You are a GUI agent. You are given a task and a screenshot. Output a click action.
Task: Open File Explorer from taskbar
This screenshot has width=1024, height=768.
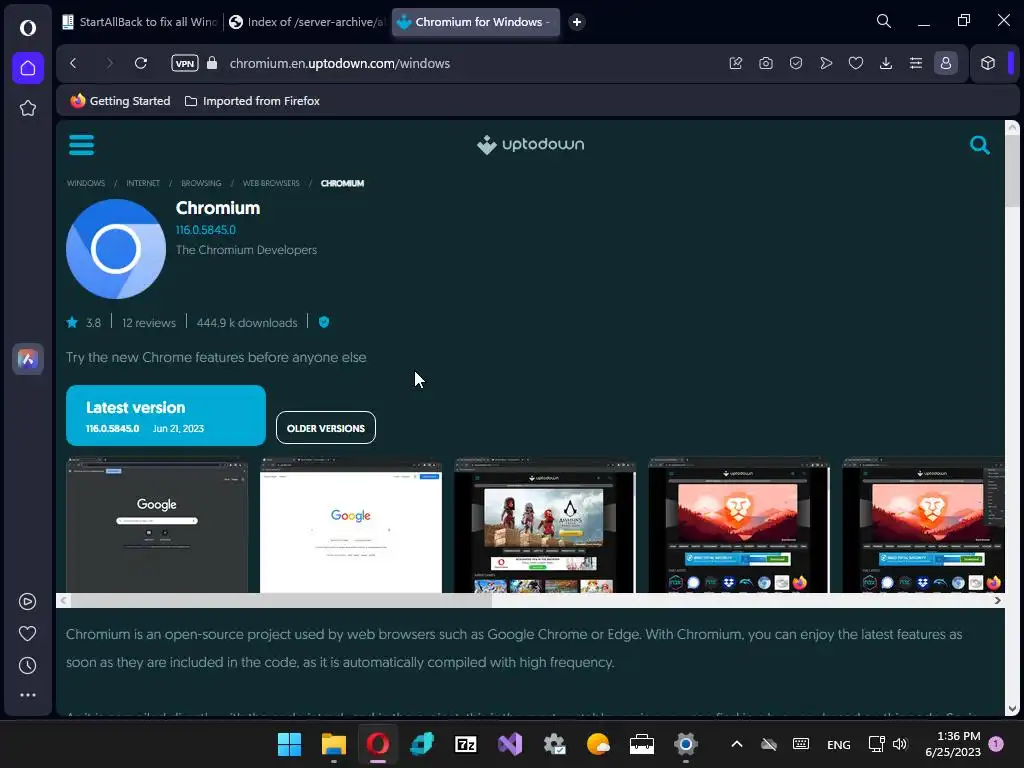point(334,744)
